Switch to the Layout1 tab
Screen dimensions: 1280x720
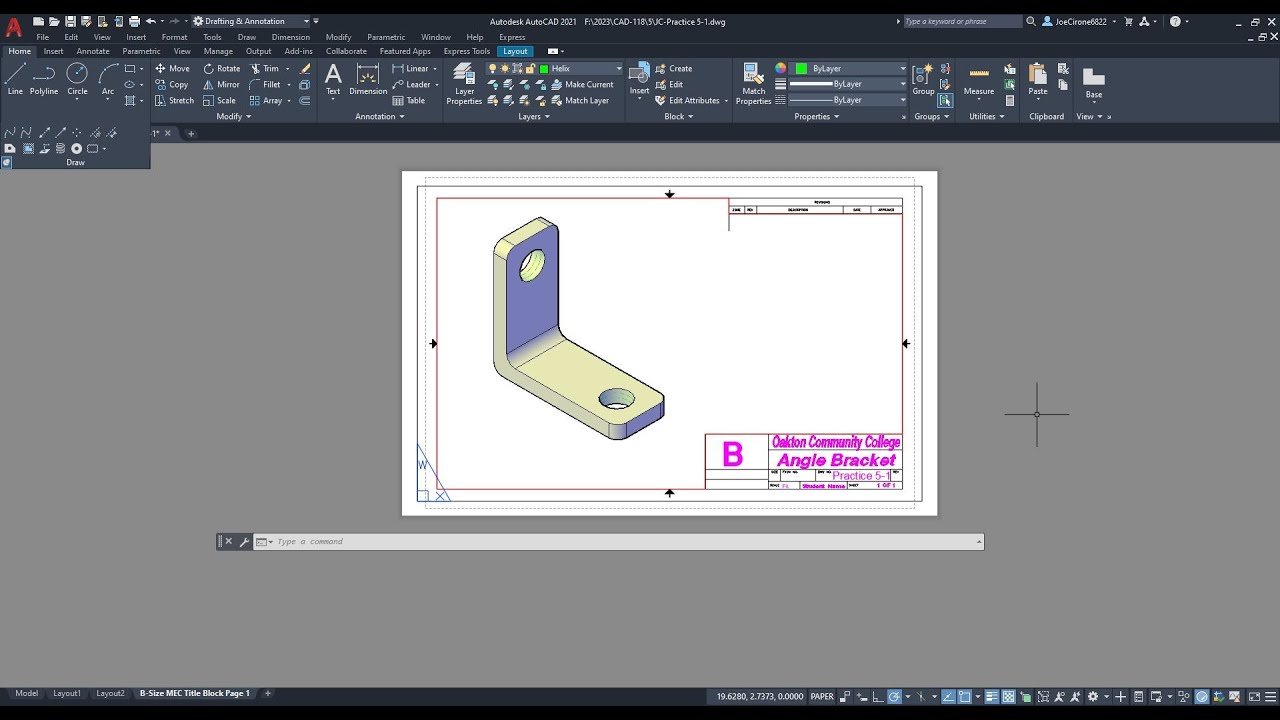[67, 693]
